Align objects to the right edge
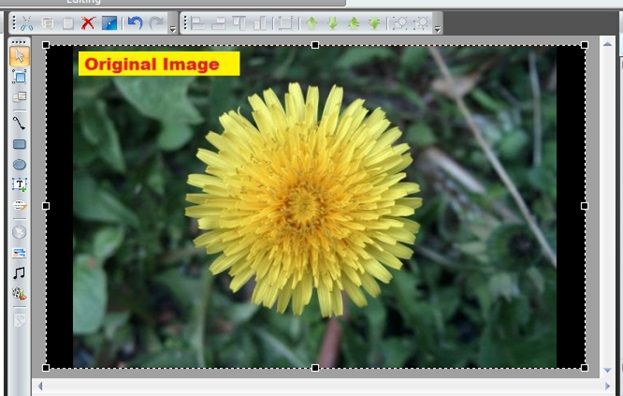 click(x=218, y=23)
